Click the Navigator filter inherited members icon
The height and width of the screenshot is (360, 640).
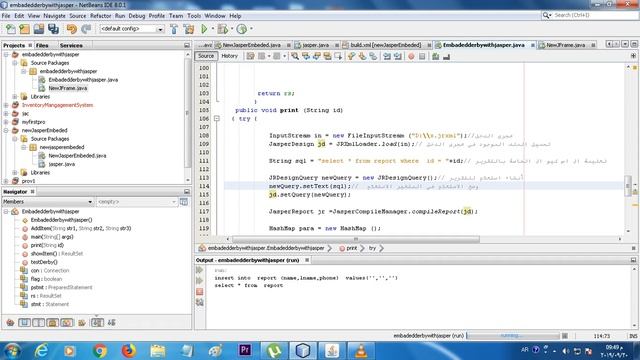click(10, 323)
